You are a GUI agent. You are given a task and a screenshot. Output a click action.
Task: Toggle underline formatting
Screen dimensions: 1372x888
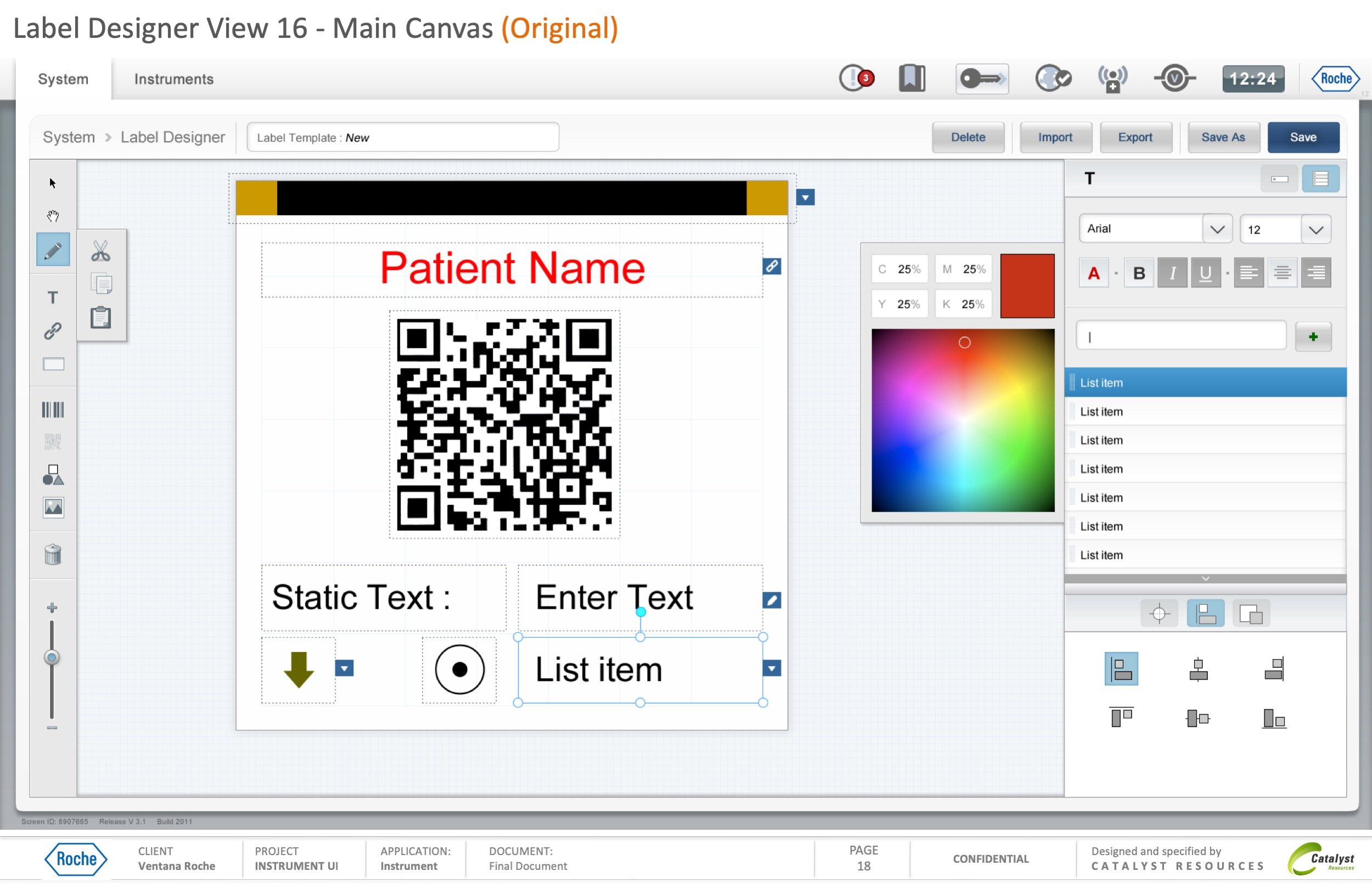click(x=1205, y=273)
